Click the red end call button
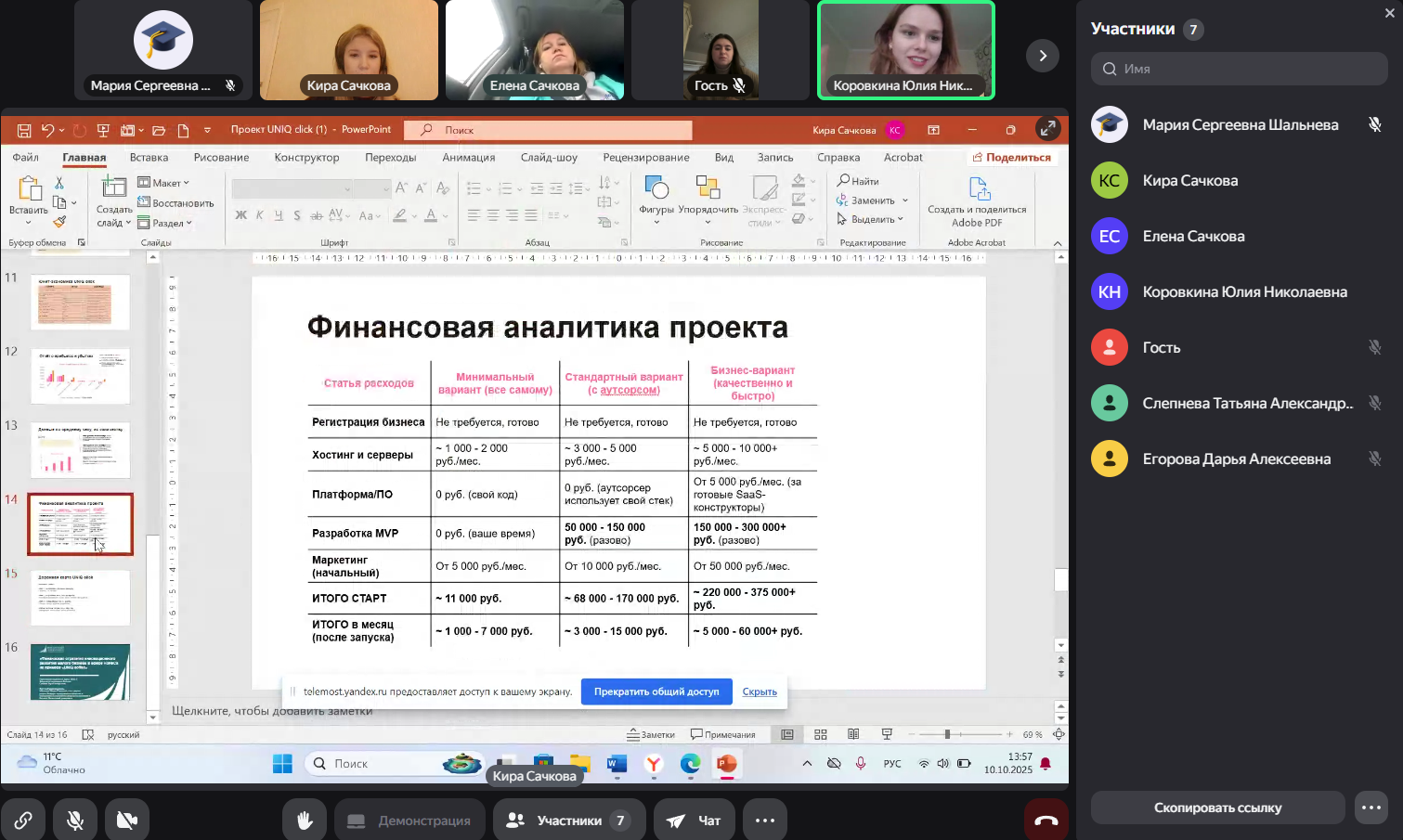This screenshot has width=1403, height=840. (1046, 821)
